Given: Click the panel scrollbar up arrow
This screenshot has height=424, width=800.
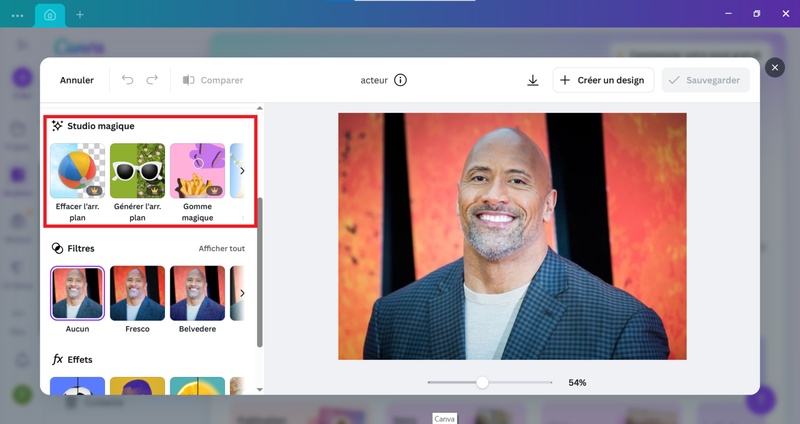Looking at the screenshot, I should click(x=260, y=108).
